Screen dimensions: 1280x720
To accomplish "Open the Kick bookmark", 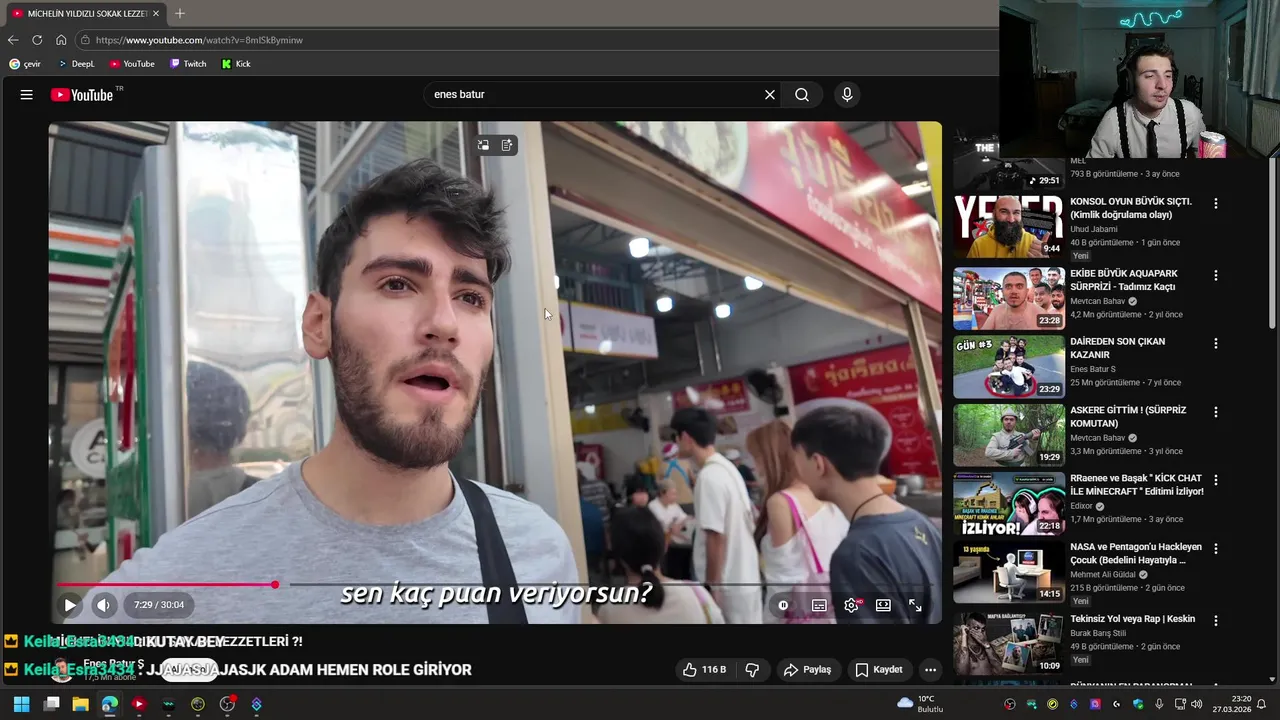I will coord(236,64).
